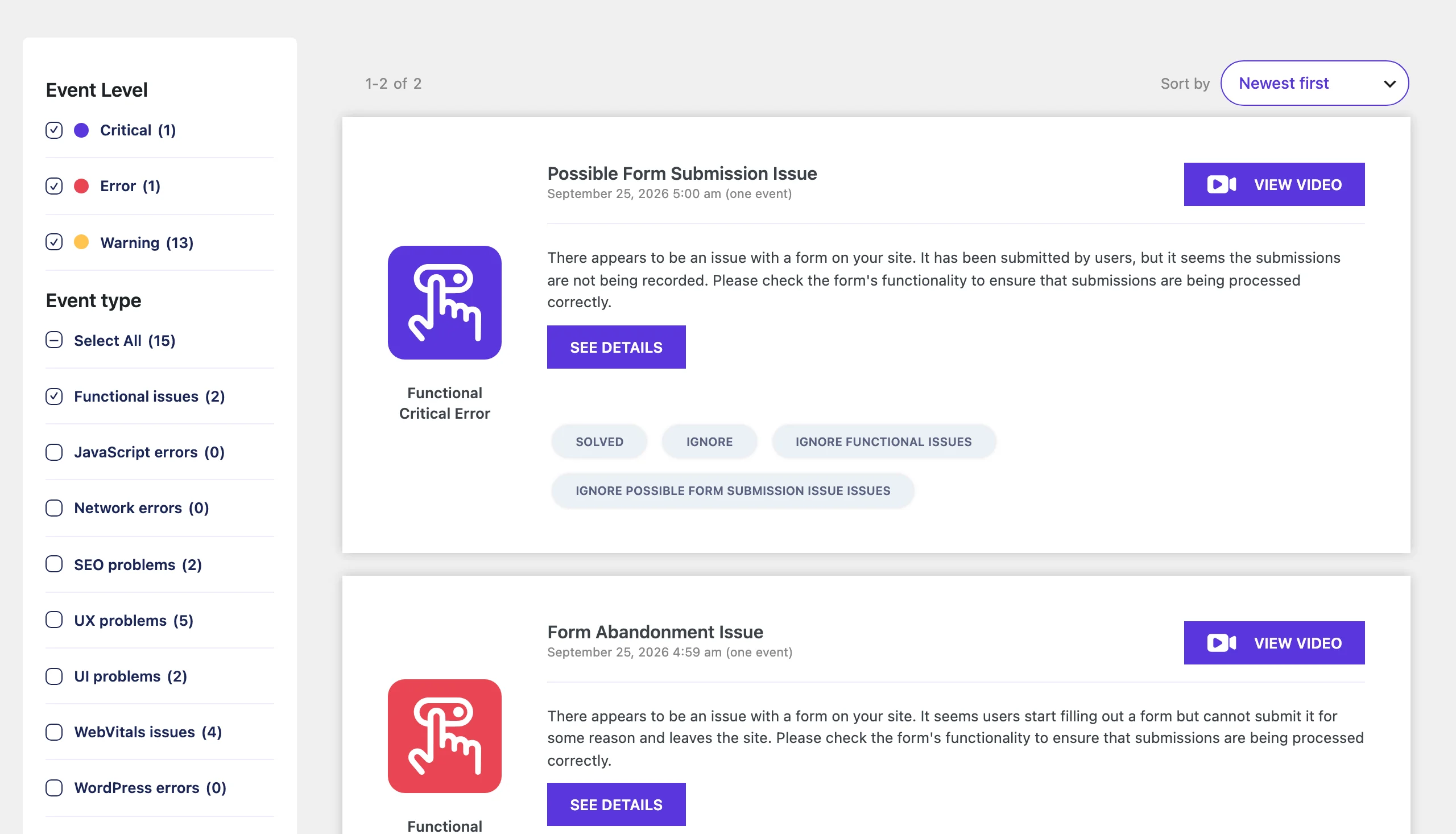
Task: Click the Critical (1) label text
Action: pos(138,130)
